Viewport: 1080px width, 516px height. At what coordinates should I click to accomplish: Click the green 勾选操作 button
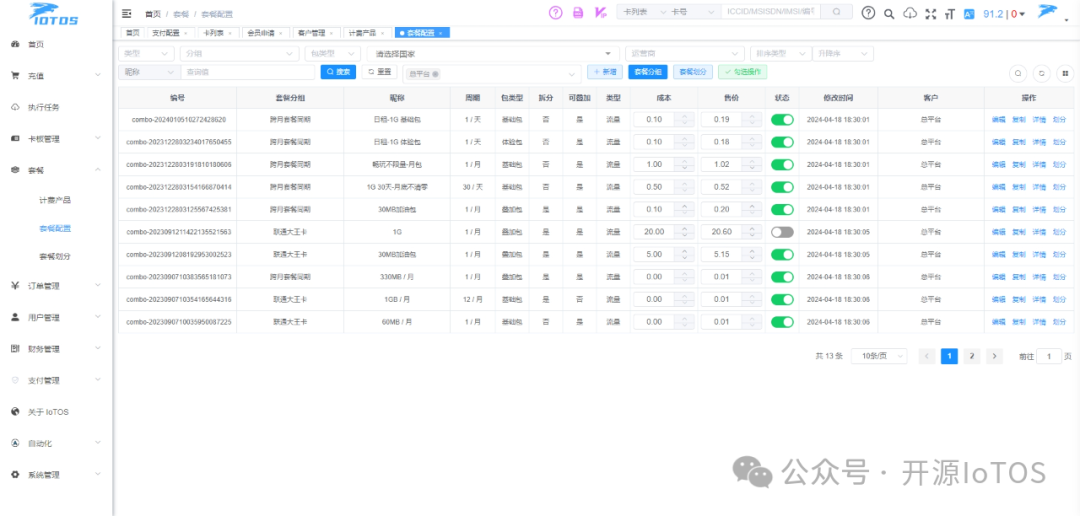click(742, 72)
